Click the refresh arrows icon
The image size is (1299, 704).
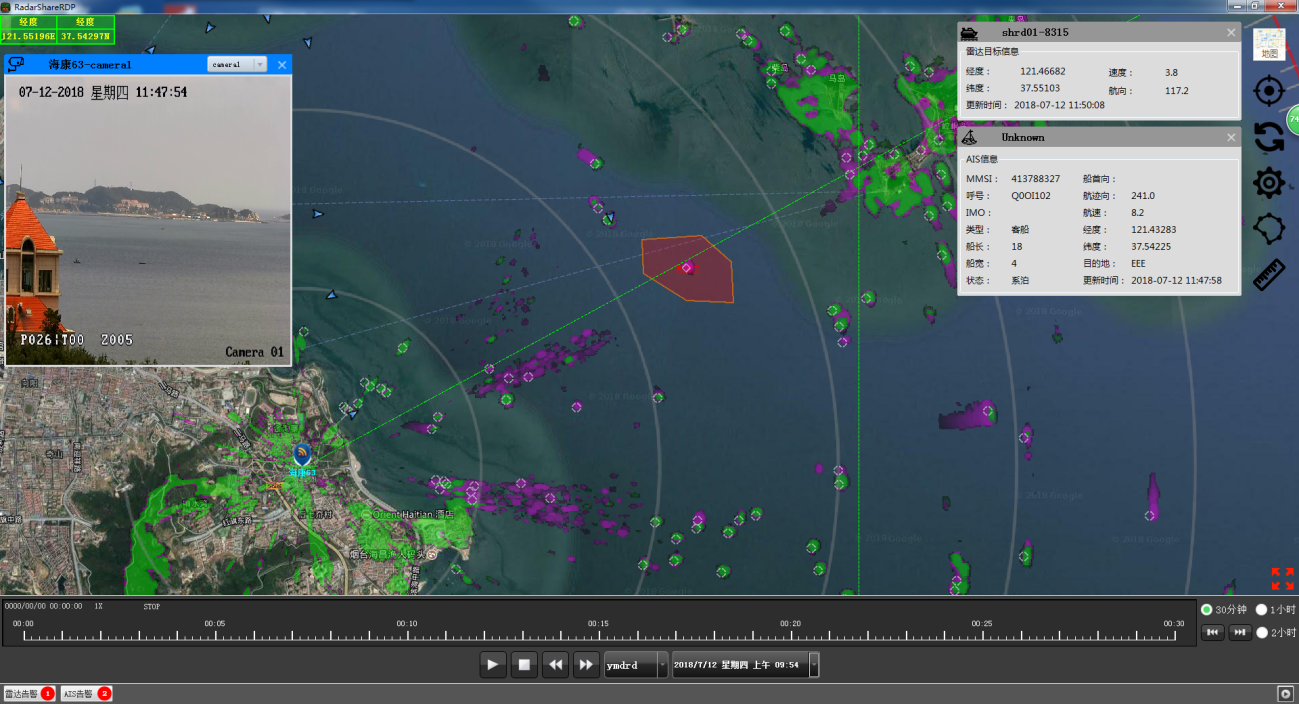tap(1268, 138)
